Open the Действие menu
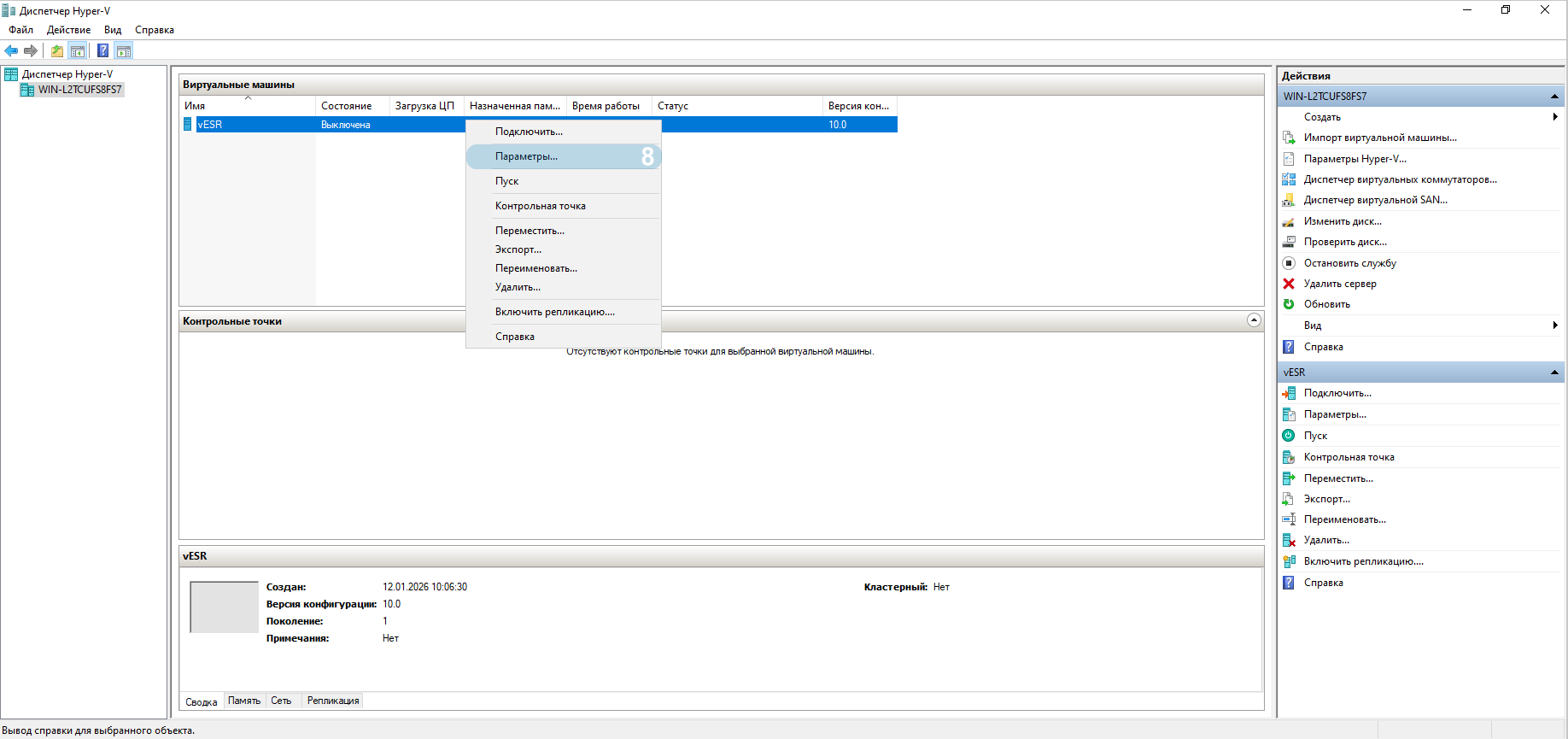 pos(68,30)
